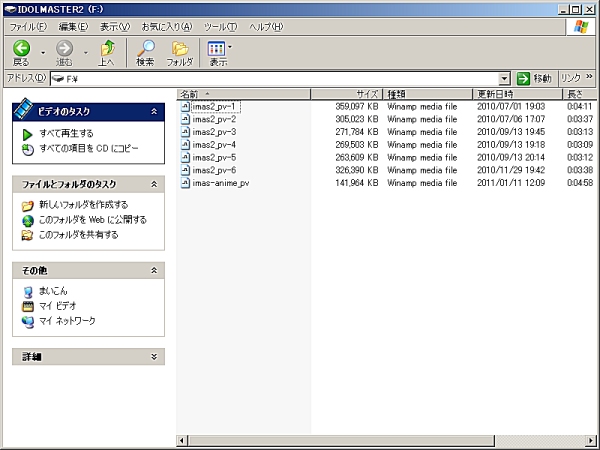Image resolution: width=600 pixels, height=450 pixels.
Task: Expand the Links toolbar chevron
Action: (x=589, y=76)
